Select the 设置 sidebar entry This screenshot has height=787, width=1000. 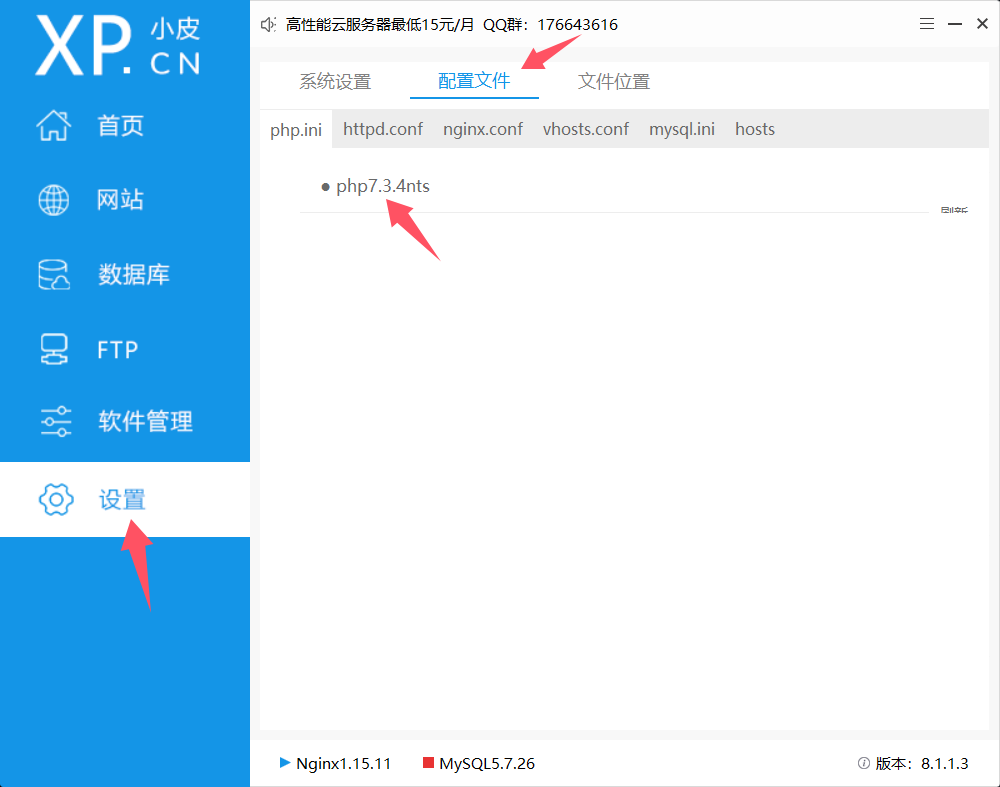124,499
